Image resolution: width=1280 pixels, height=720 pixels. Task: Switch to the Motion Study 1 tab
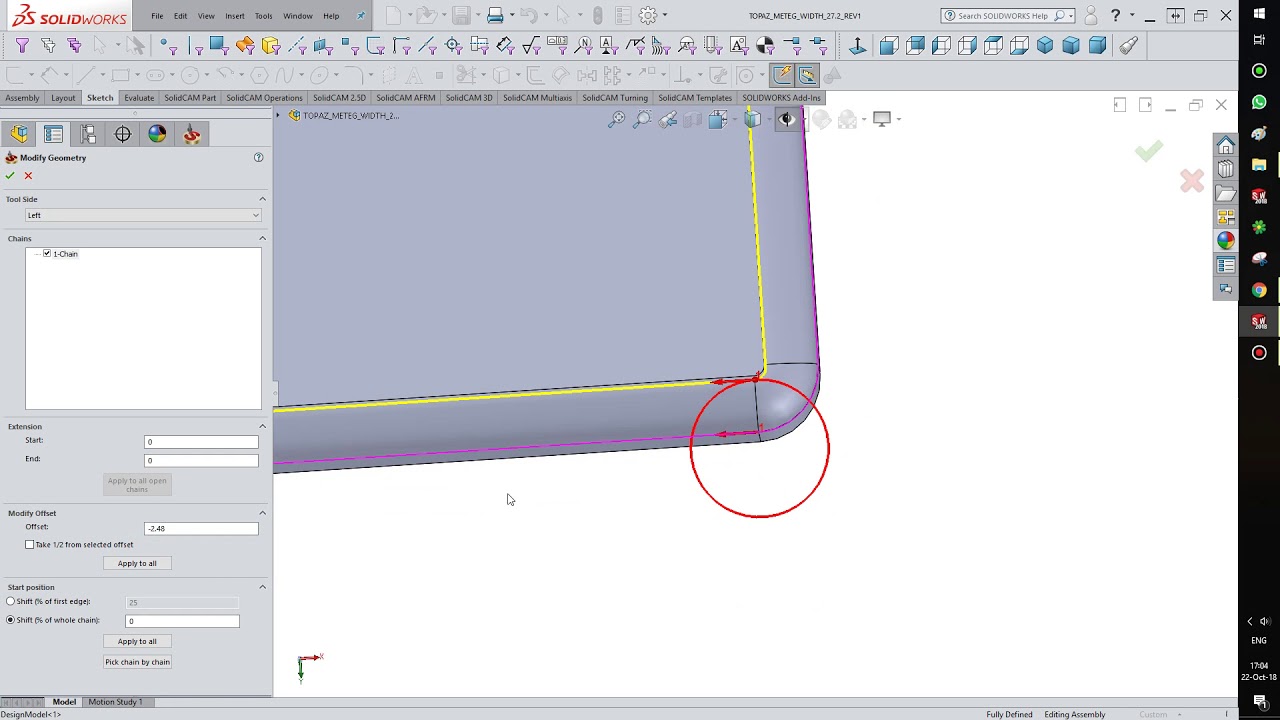pos(115,702)
